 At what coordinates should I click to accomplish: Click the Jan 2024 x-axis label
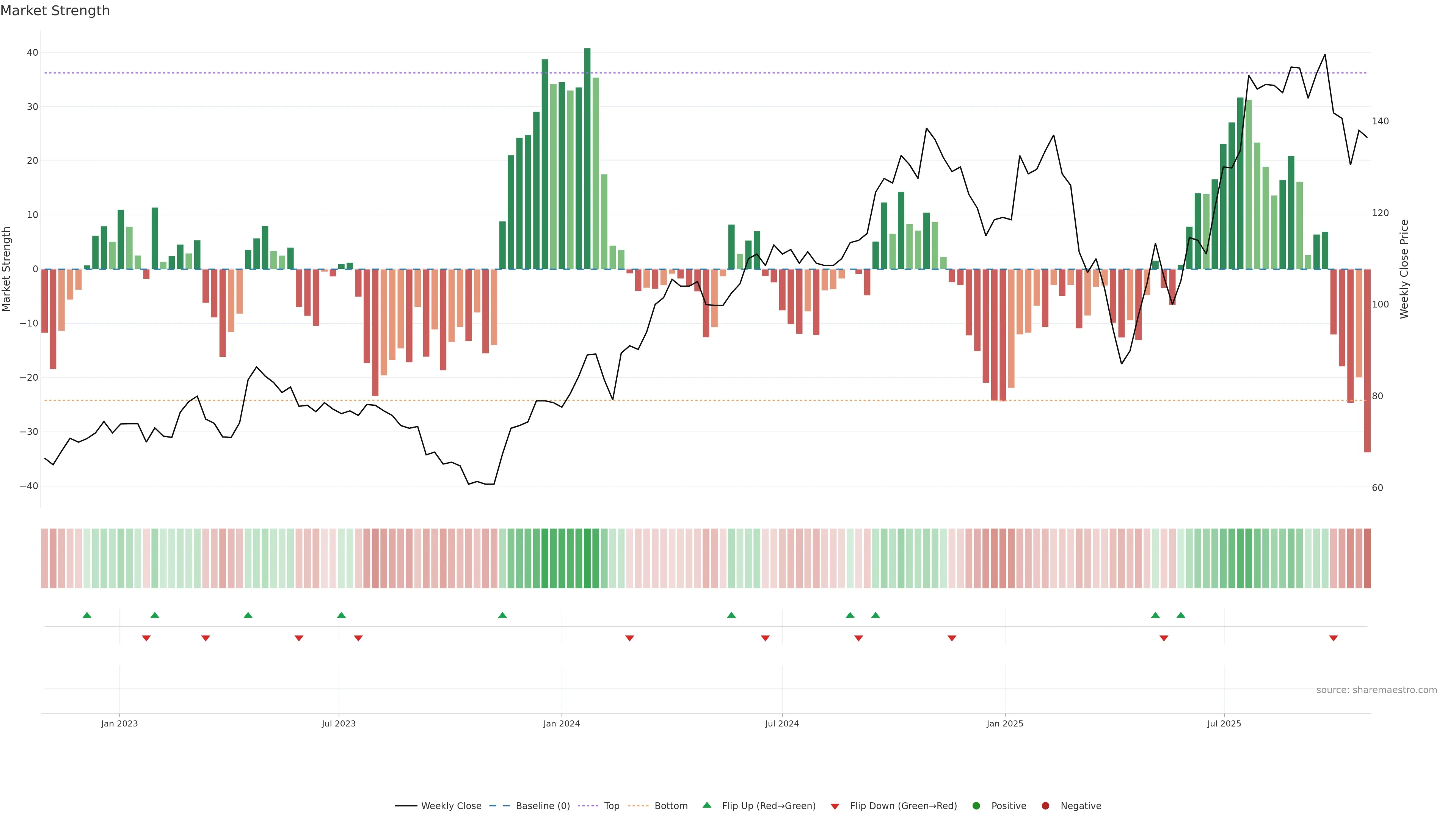coord(561,723)
